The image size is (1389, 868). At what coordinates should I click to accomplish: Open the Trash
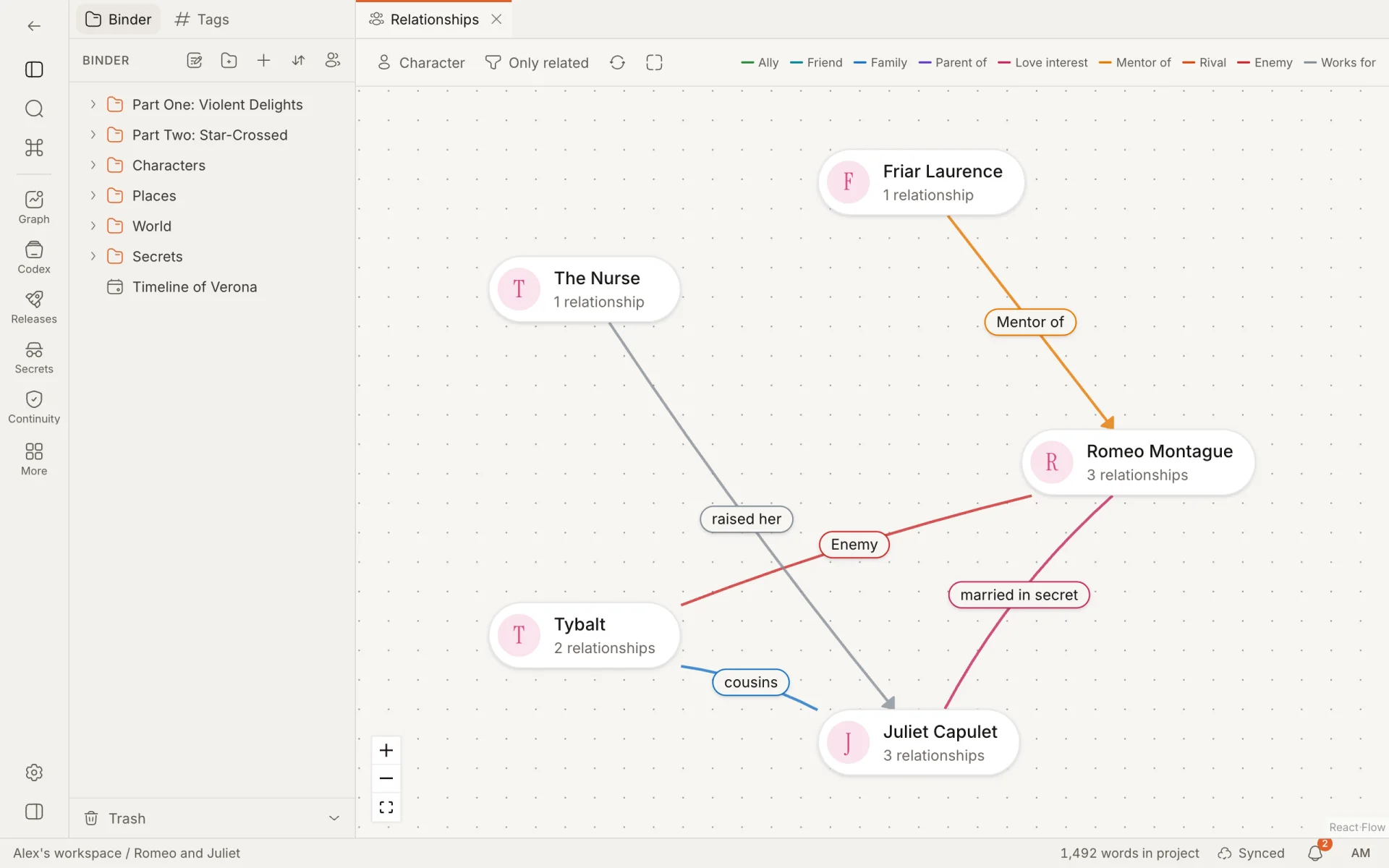[116, 818]
